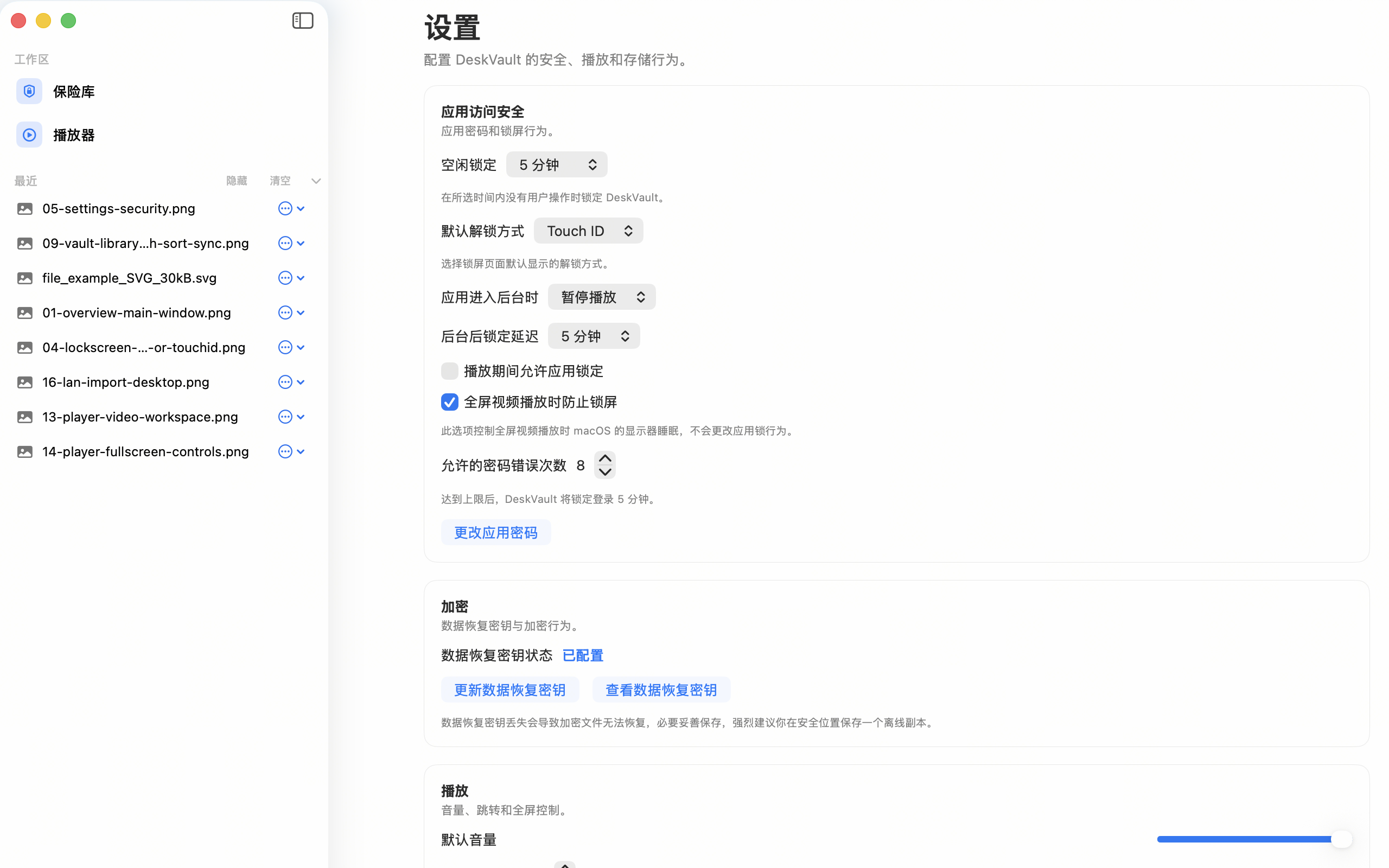Open the 播放器 workspace icon
This screenshot has height=868, width=1389.
tap(29, 135)
